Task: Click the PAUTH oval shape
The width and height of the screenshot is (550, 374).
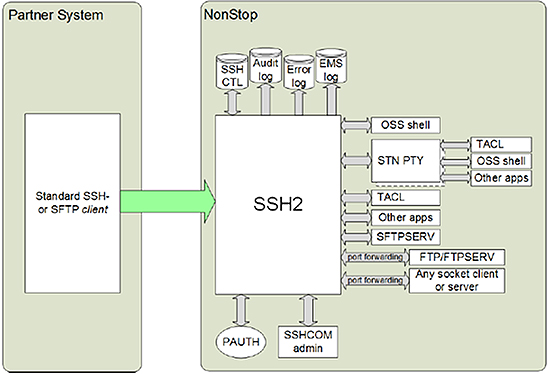Action: pos(241,342)
